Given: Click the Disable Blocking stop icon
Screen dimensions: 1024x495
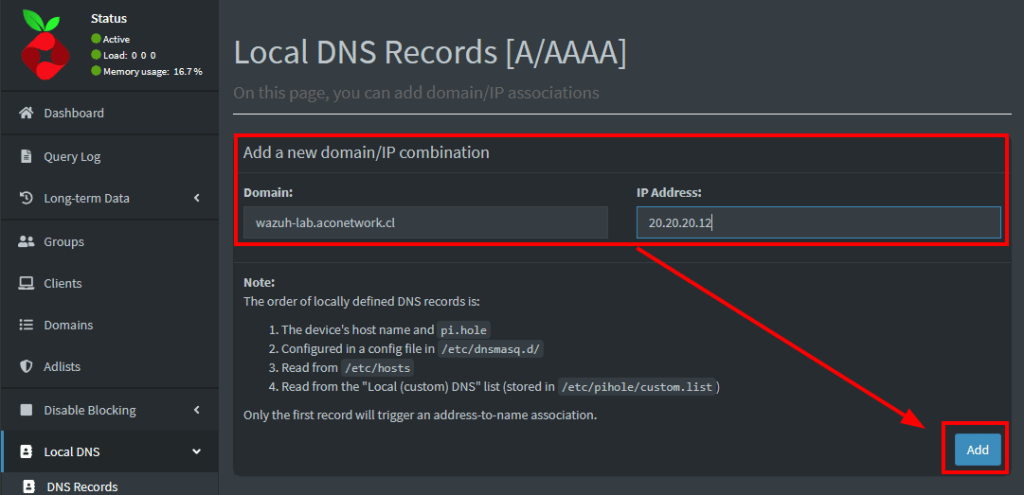Looking at the screenshot, I should tap(27, 410).
